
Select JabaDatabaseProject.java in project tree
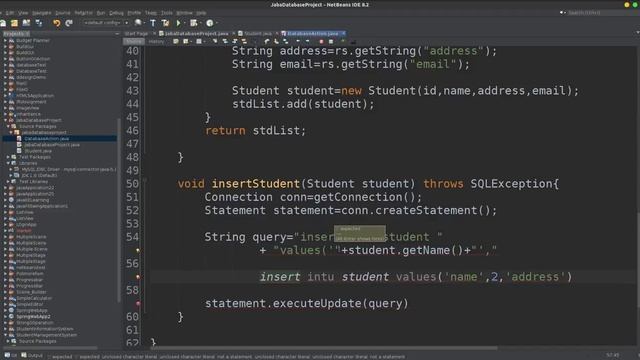click(x=52, y=145)
